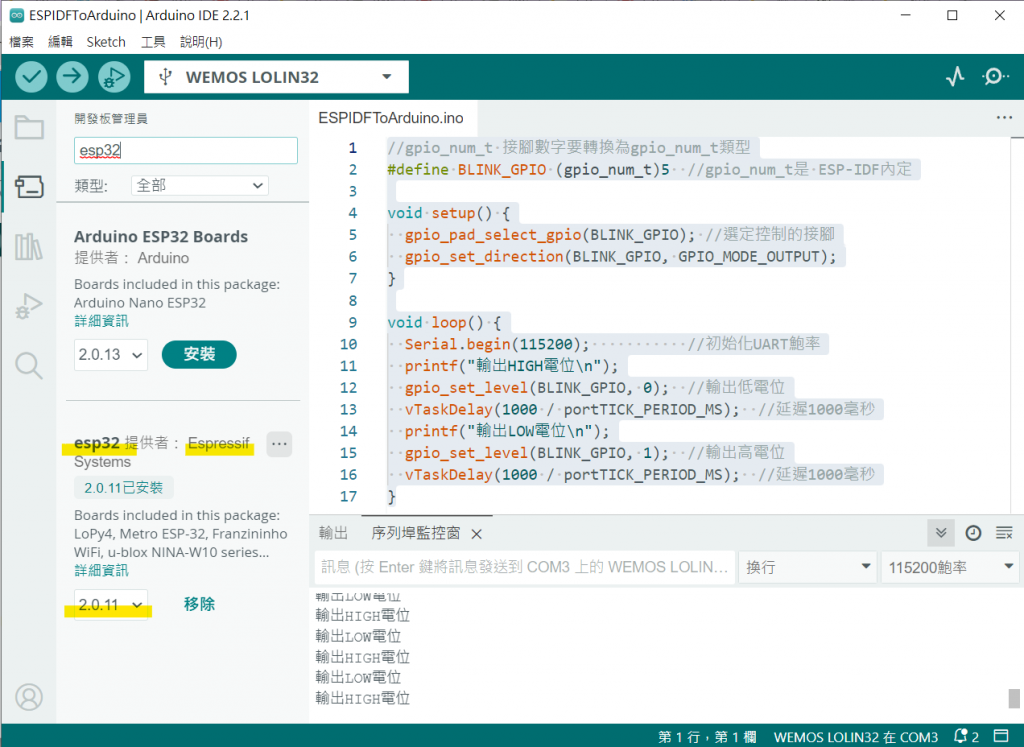The height and width of the screenshot is (747, 1024).
Task: Click the serial monitor vertical scrollbar thumb
Action: coord(1014,698)
